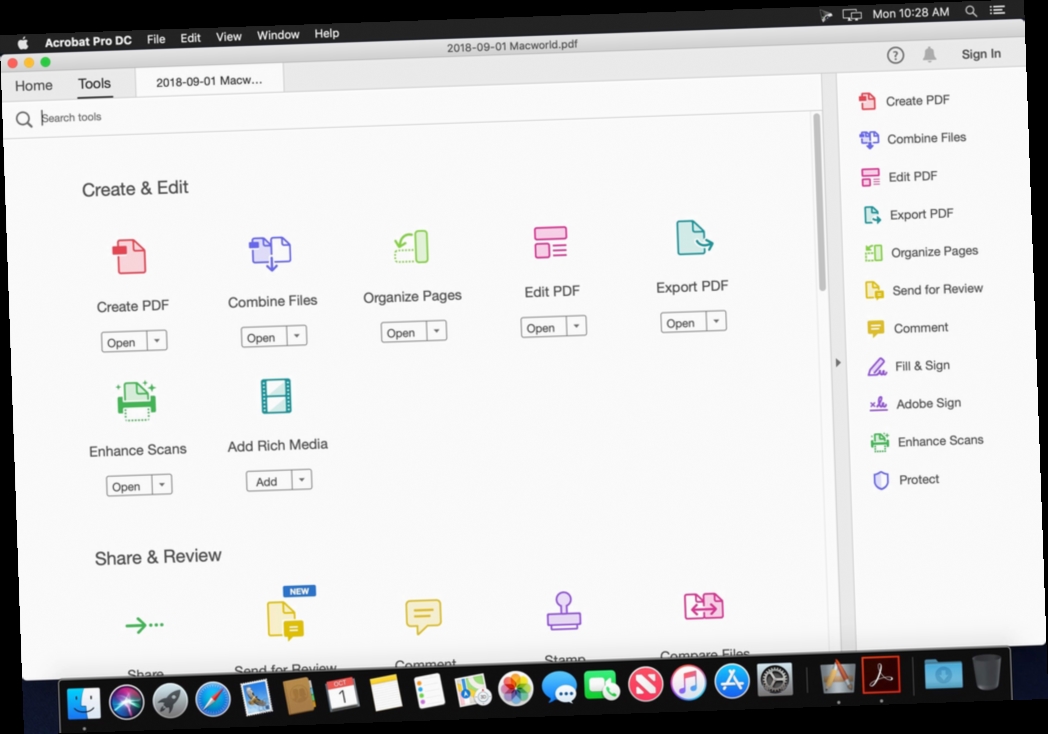The height and width of the screenshot is (734, 1048).
Task: Expand the dropdown arrow next to Create PDF Open
Action: point(157,340)
